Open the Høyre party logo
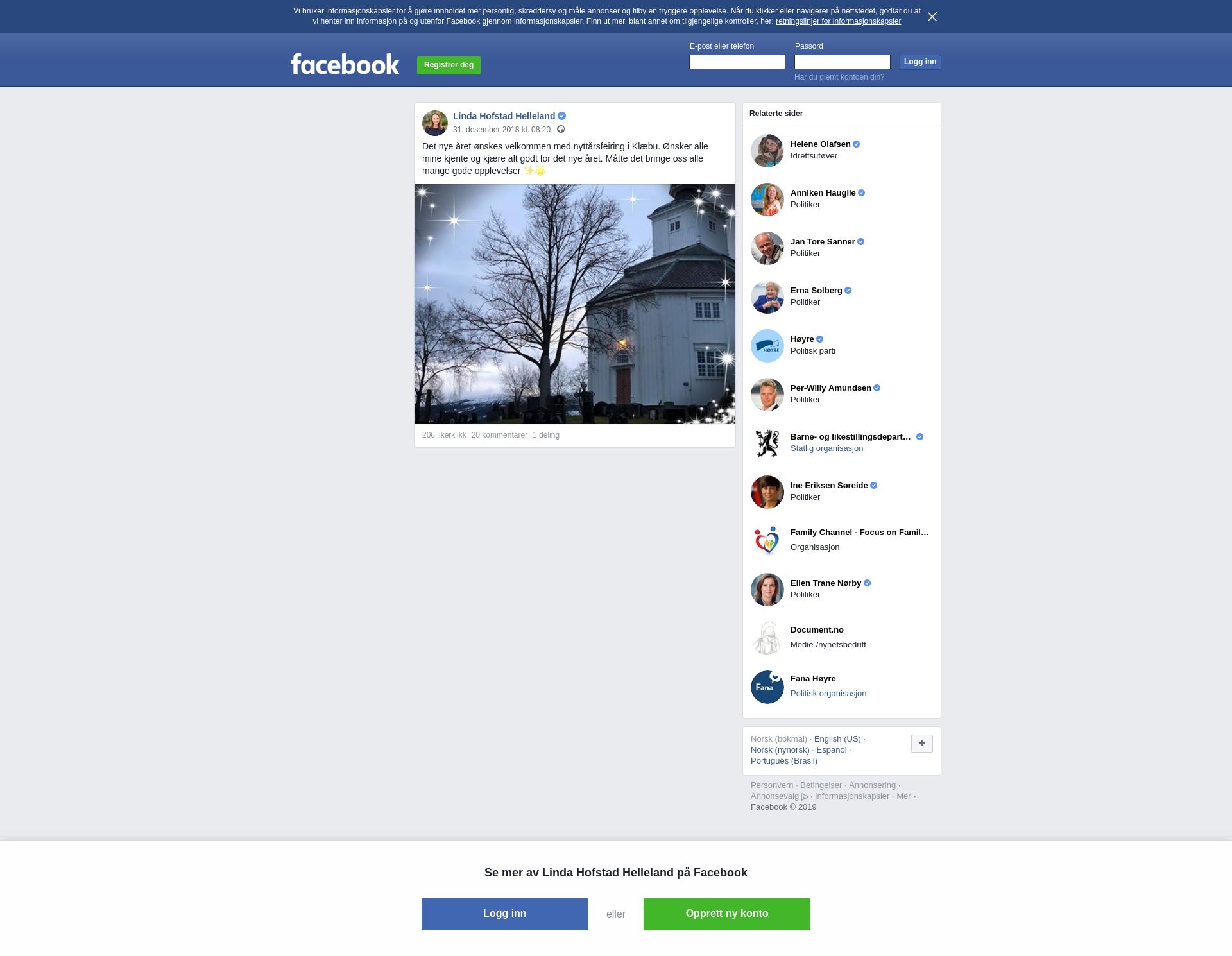Viewport: 1232px width, 956px height. (x=767, y=346)
